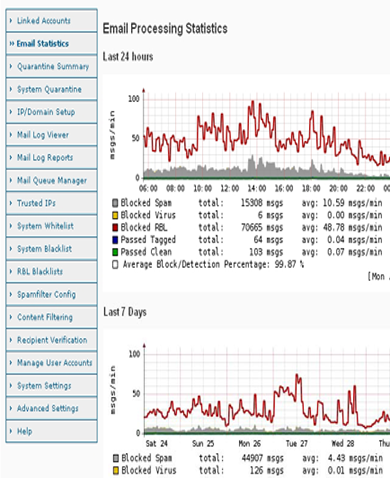This screenshot has width=390, height=478.
Task: Open the Mail Queue Manager
Action: point(51,181)
